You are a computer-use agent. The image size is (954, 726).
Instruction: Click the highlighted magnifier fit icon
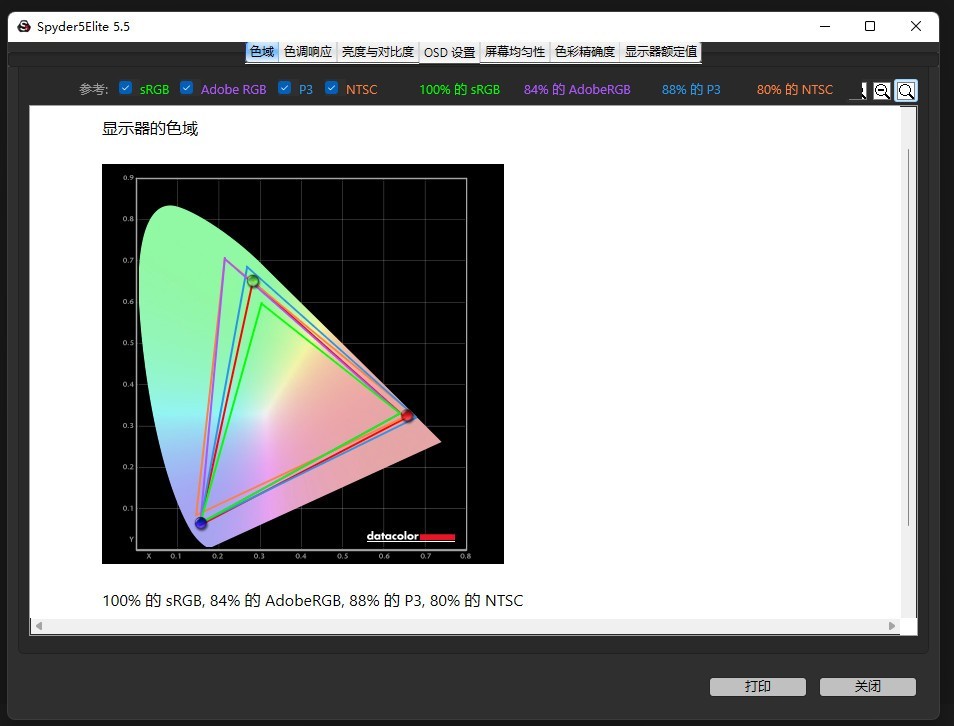pyautogui.click(x=906, y=91)
